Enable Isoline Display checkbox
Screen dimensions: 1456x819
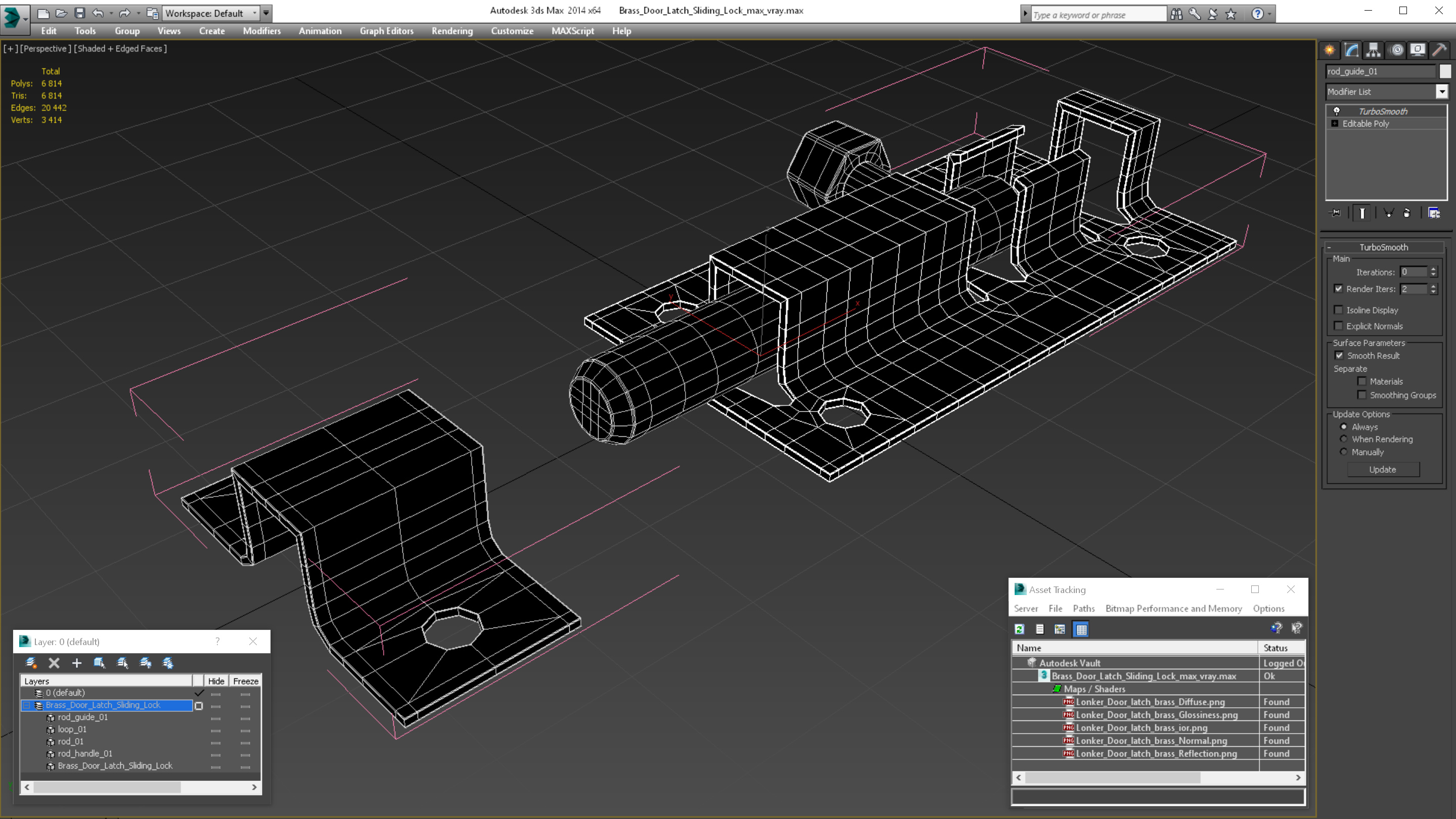pos(1338,310)
